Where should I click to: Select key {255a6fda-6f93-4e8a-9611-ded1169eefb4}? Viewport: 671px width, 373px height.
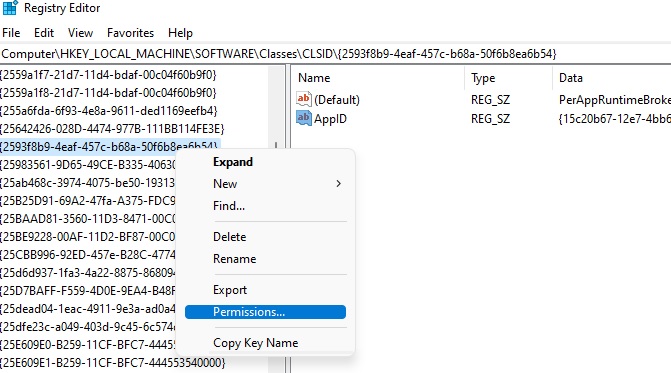point(109,111)
